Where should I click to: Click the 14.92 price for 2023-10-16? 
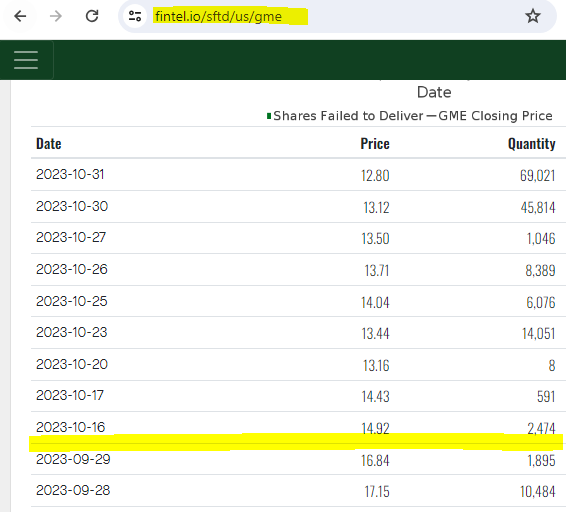point(375,429)
